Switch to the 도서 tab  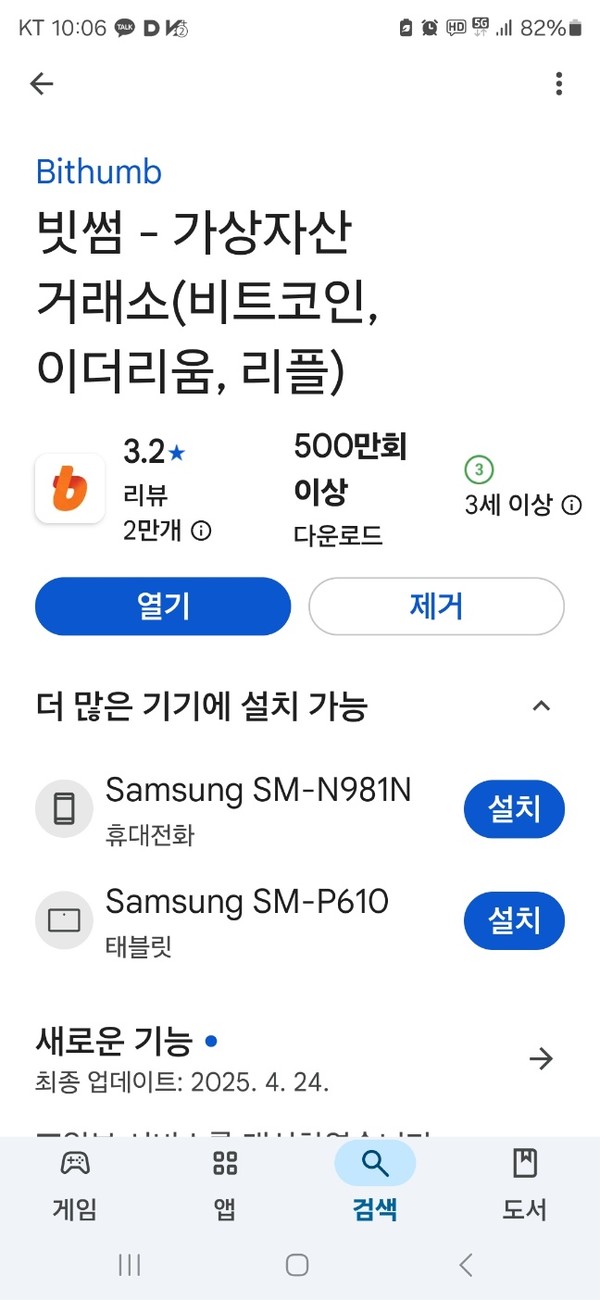coord(524,1184)
